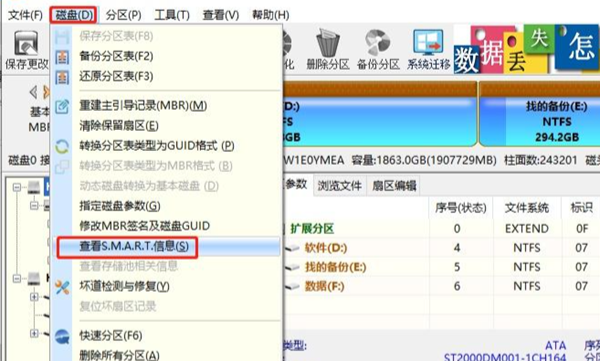Select the 软件(D:) partition row
The image size is (600, 361).
coord(442,248)
